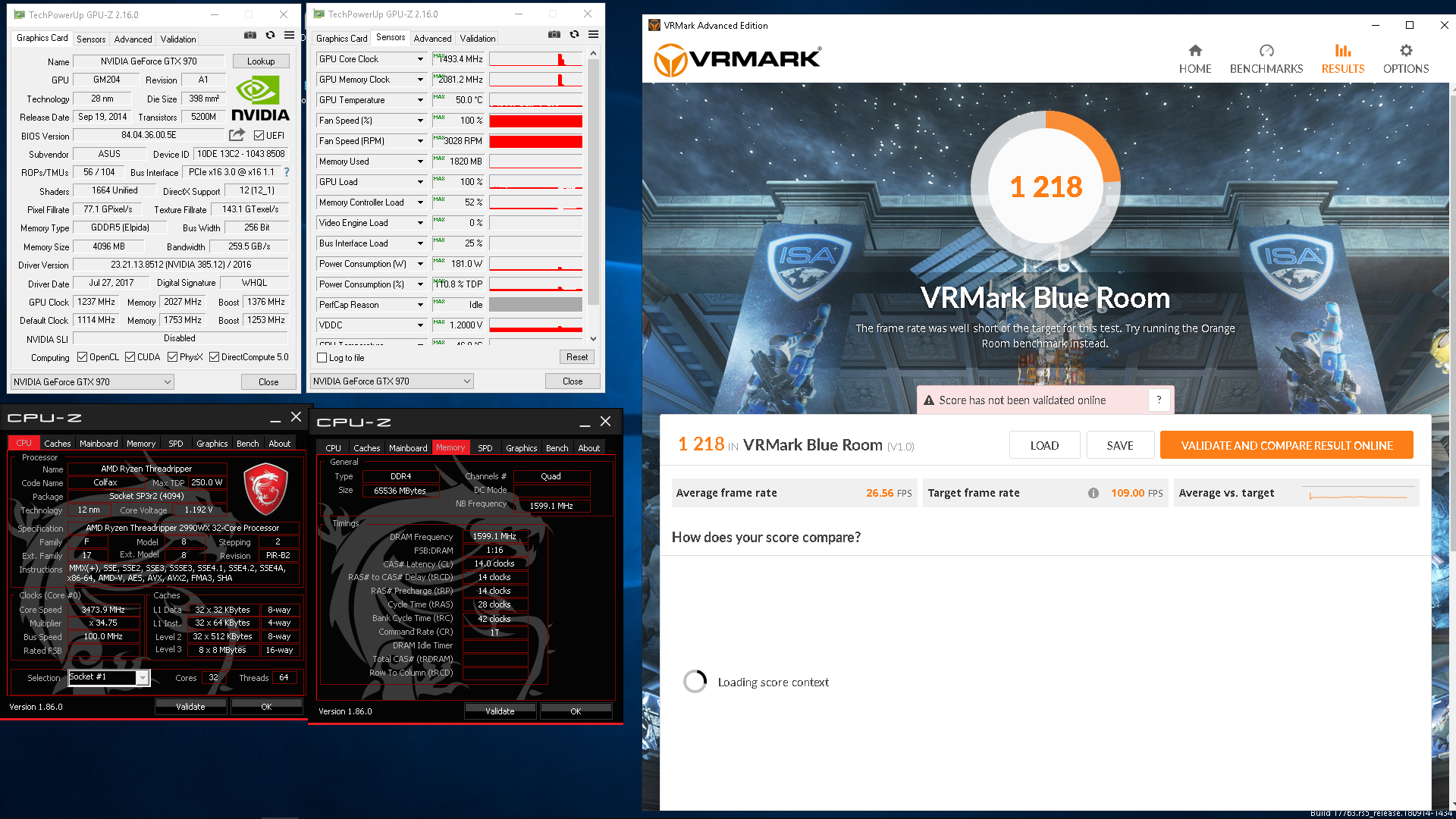This screenshot has height=819, width=1456.
Task: Click the camera icon in GPU-Z Sensors window
Action: pyautogui.click(x=554, y=34)
